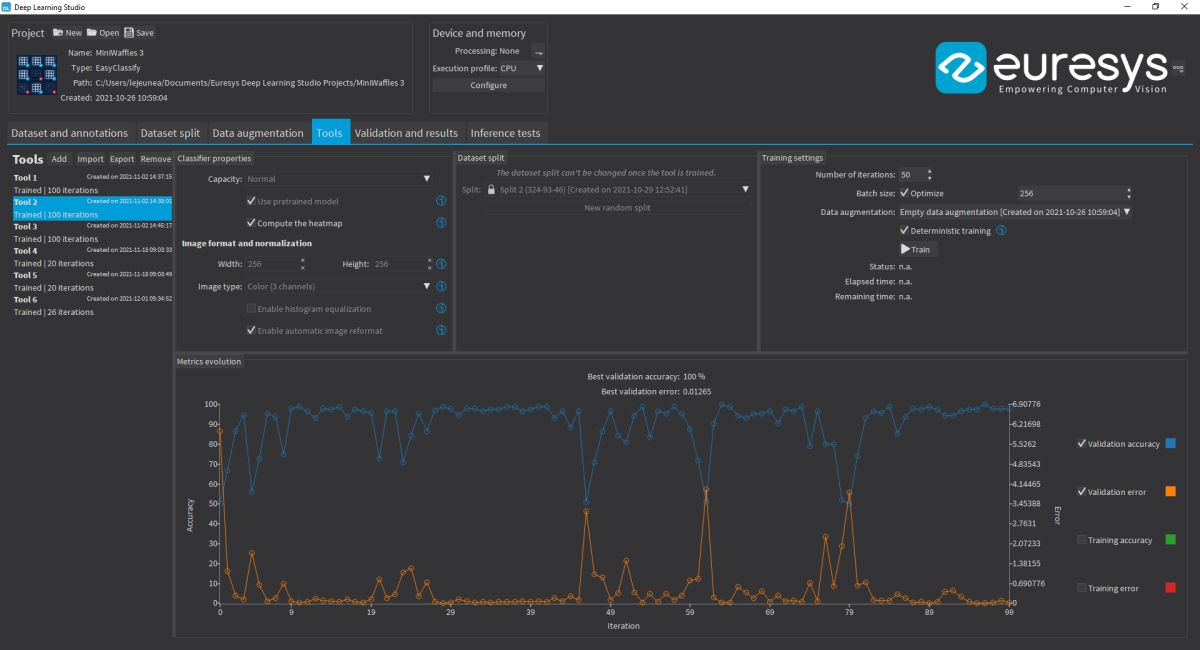Open Data augmentation dropdown
This screenshot has width=1200, height=650.
pos(1015,212)
